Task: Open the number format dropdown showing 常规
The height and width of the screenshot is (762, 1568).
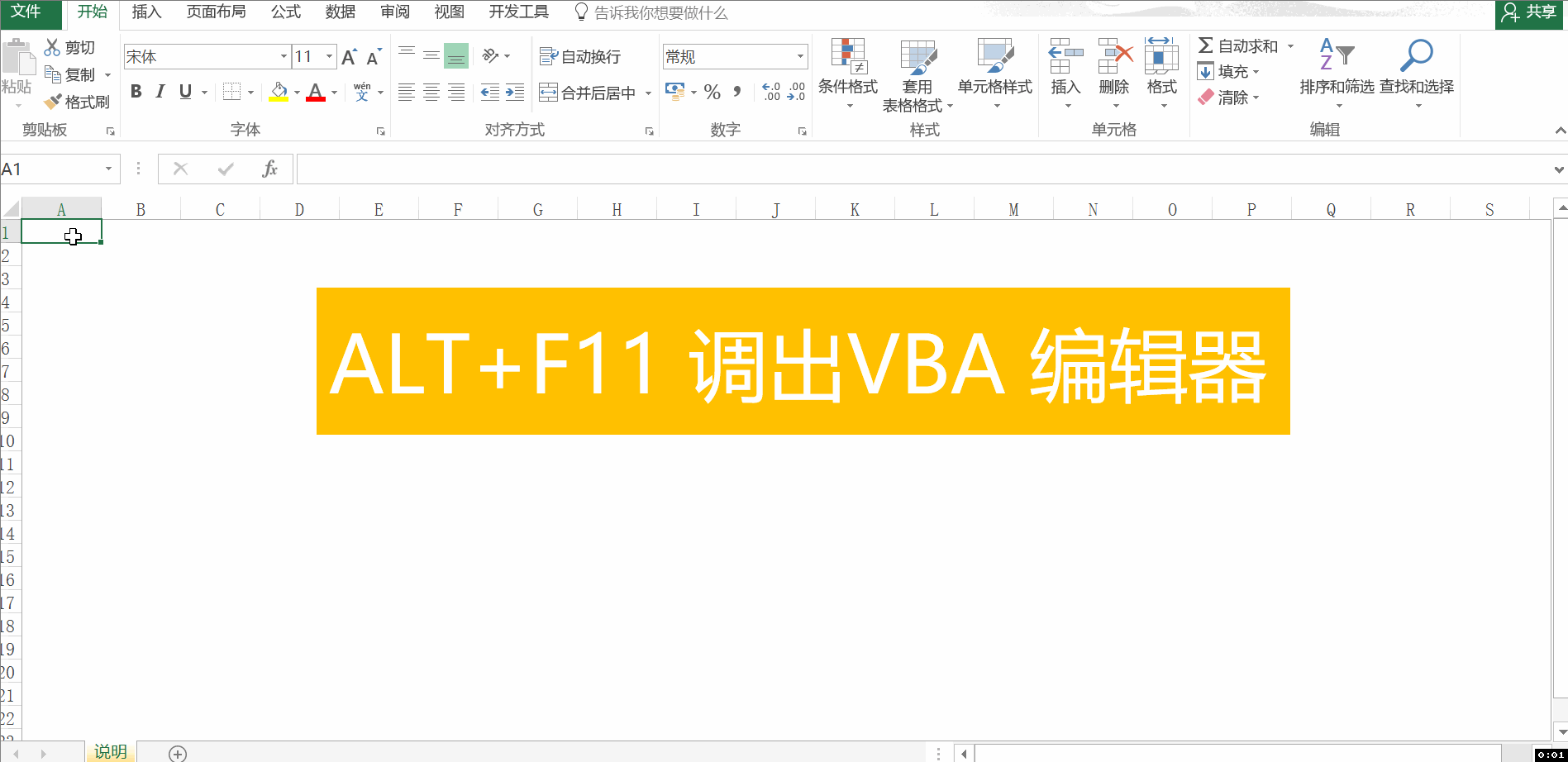Action: pyautogui.click(x=798, y=56)
